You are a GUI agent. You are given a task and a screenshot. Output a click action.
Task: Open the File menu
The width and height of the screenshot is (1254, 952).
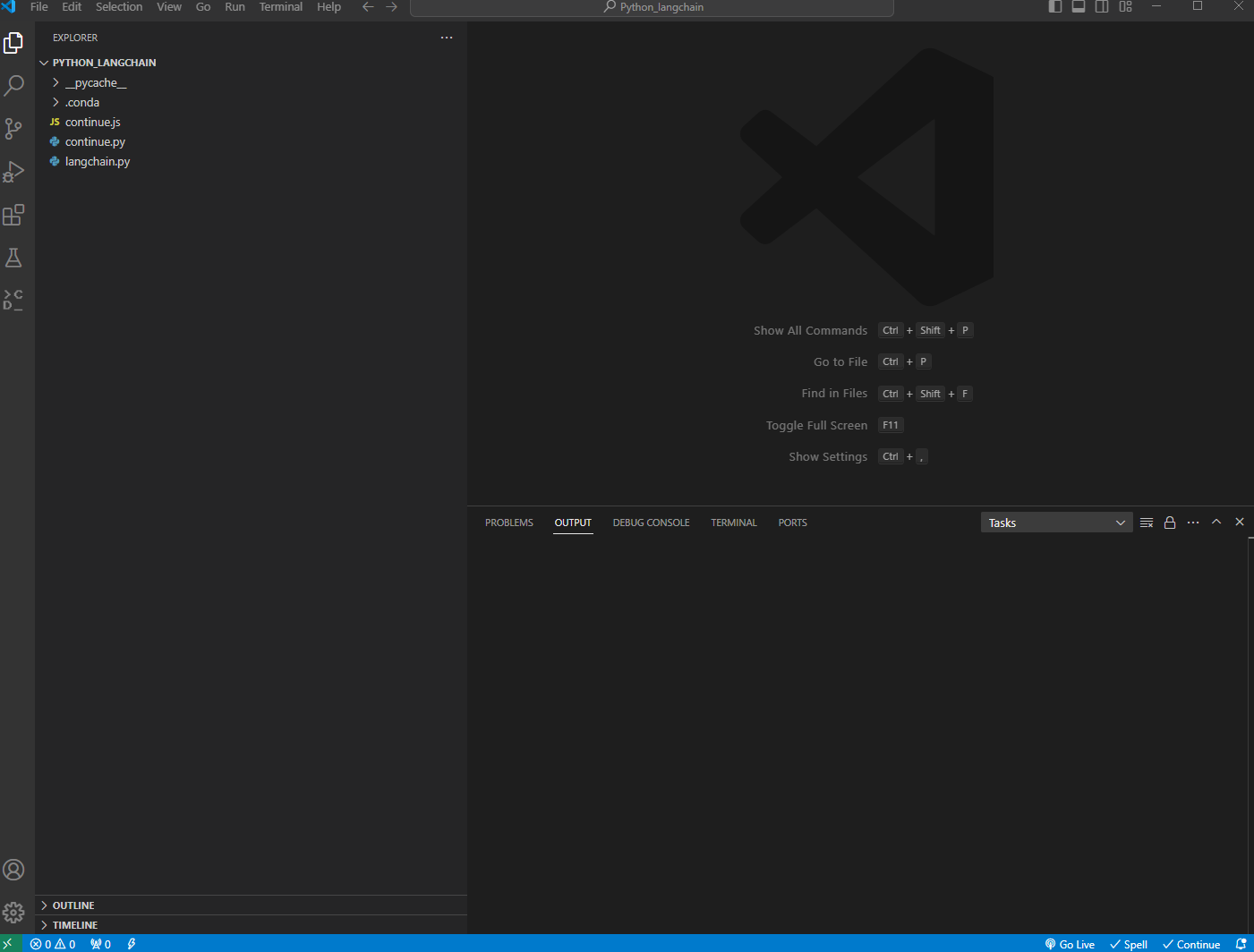point(39,6)
